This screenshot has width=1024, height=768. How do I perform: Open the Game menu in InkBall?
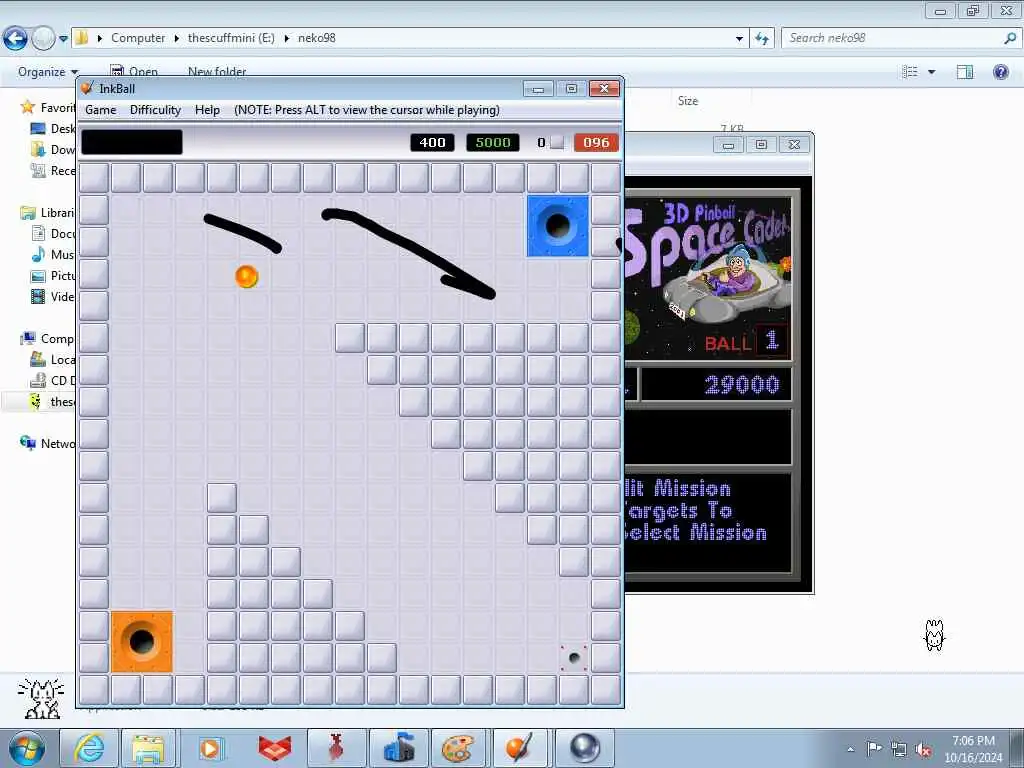point(101,110)
